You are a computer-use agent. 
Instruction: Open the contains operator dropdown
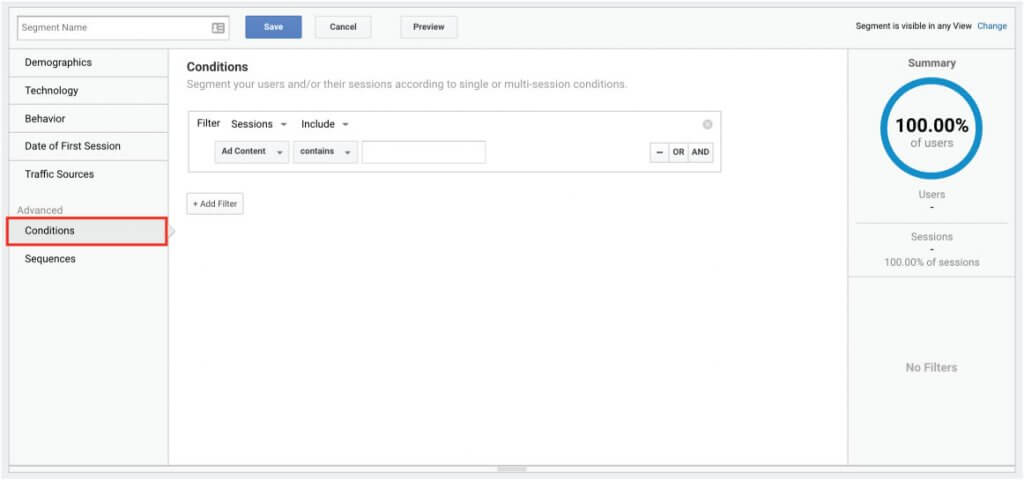(325, 152)
